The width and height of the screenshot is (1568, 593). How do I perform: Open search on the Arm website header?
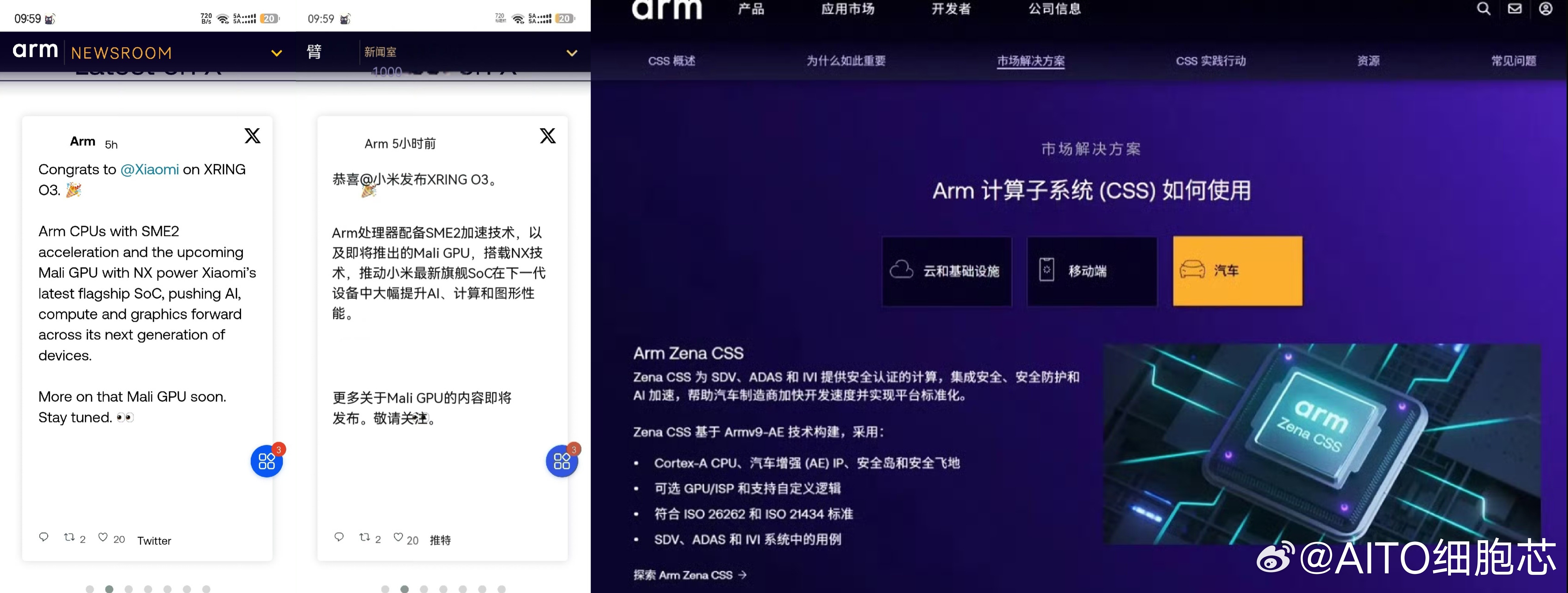tap(1483, 8)
